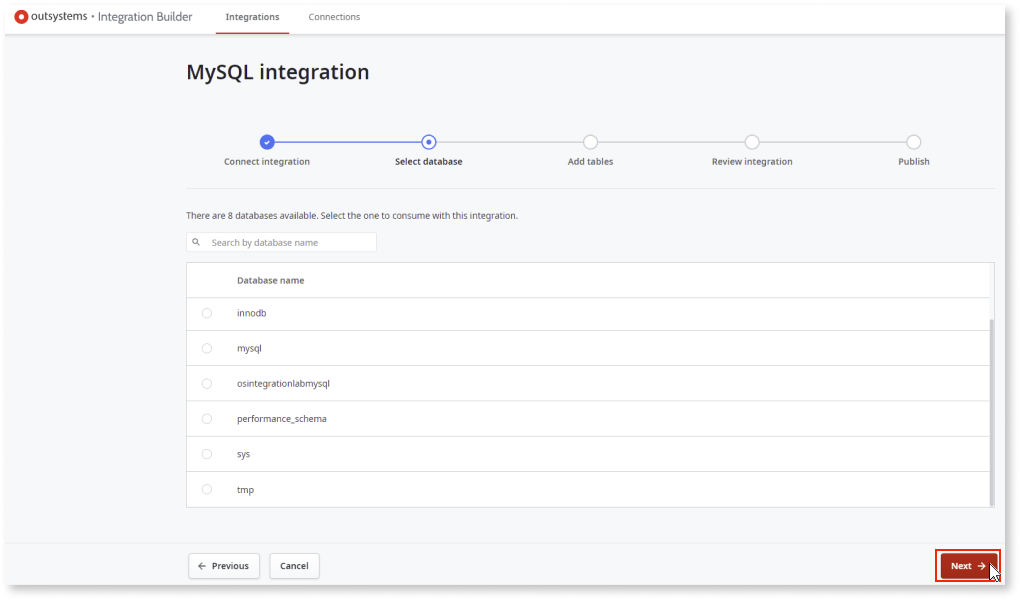
Task: Click the Previous button
Action: tap(223, 565)
